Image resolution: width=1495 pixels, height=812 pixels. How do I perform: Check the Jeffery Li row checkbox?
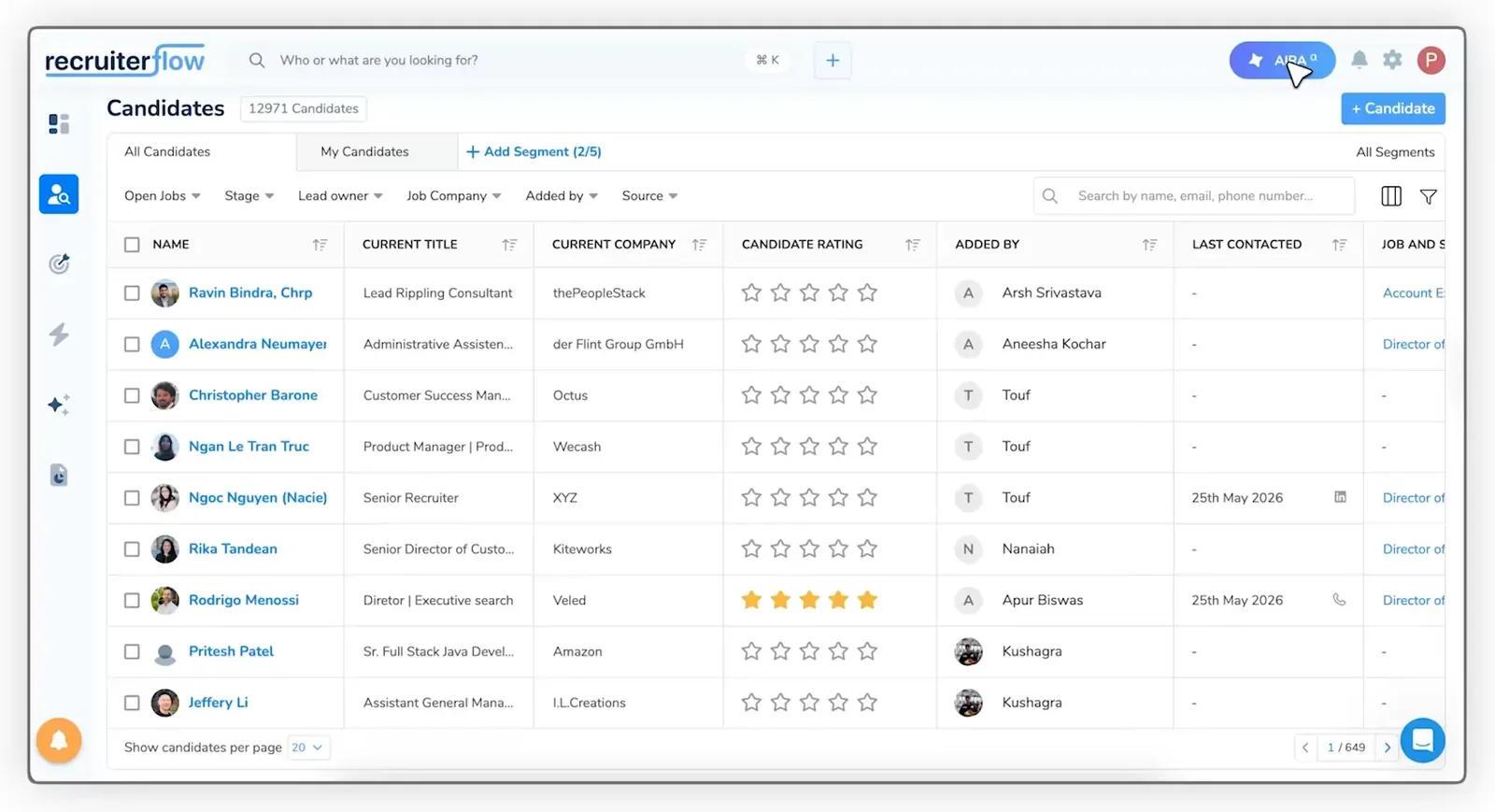pyautogui.click(x=132, y=703)
